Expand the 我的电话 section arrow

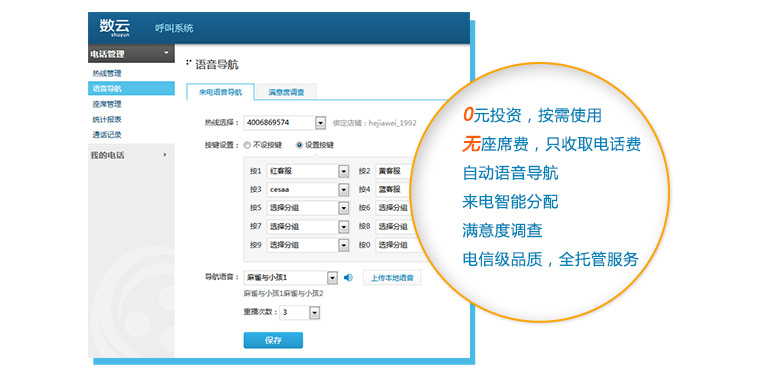pos(165,155)
